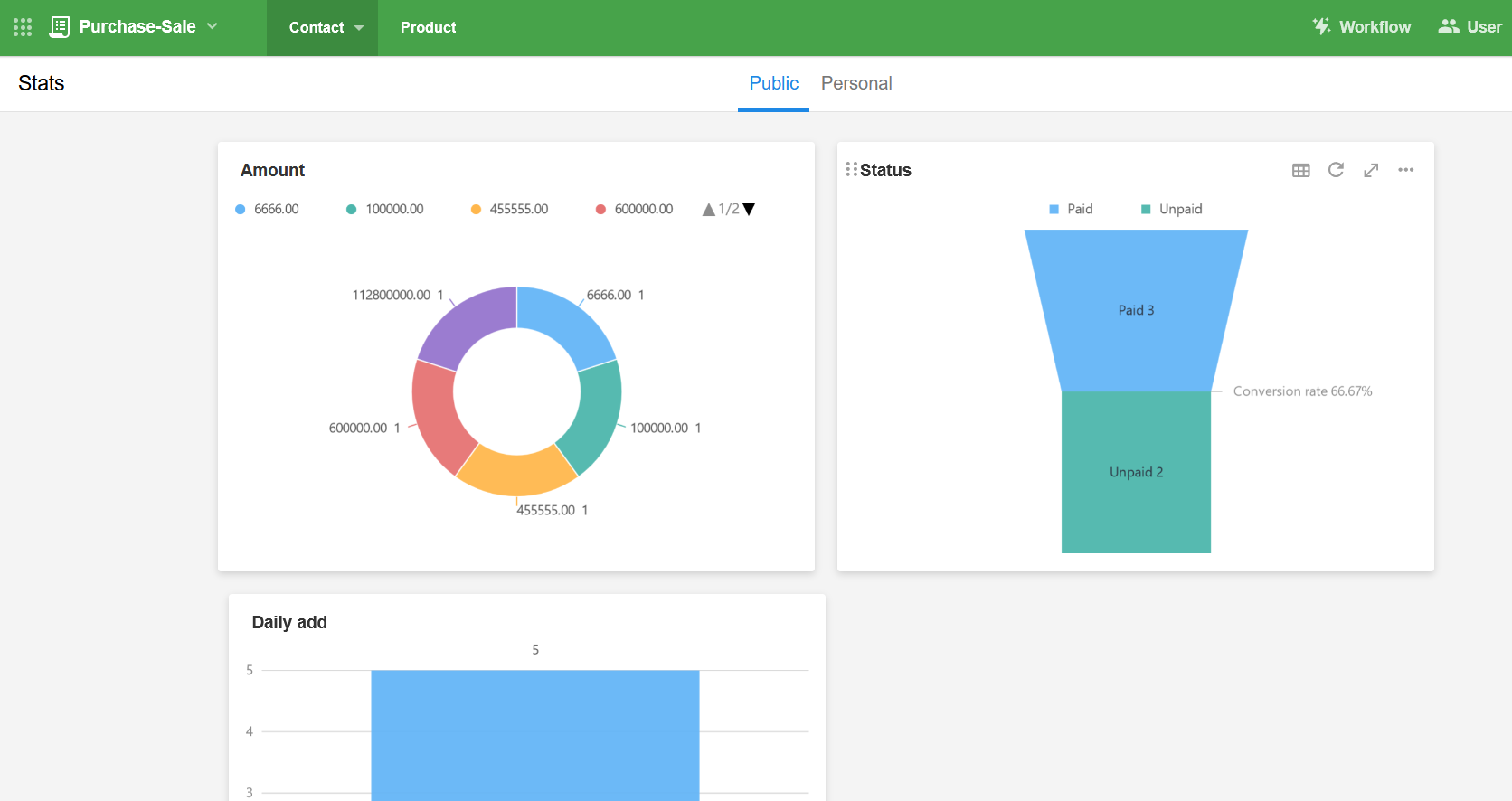Go to next legend page arrow

coord(749,210)
